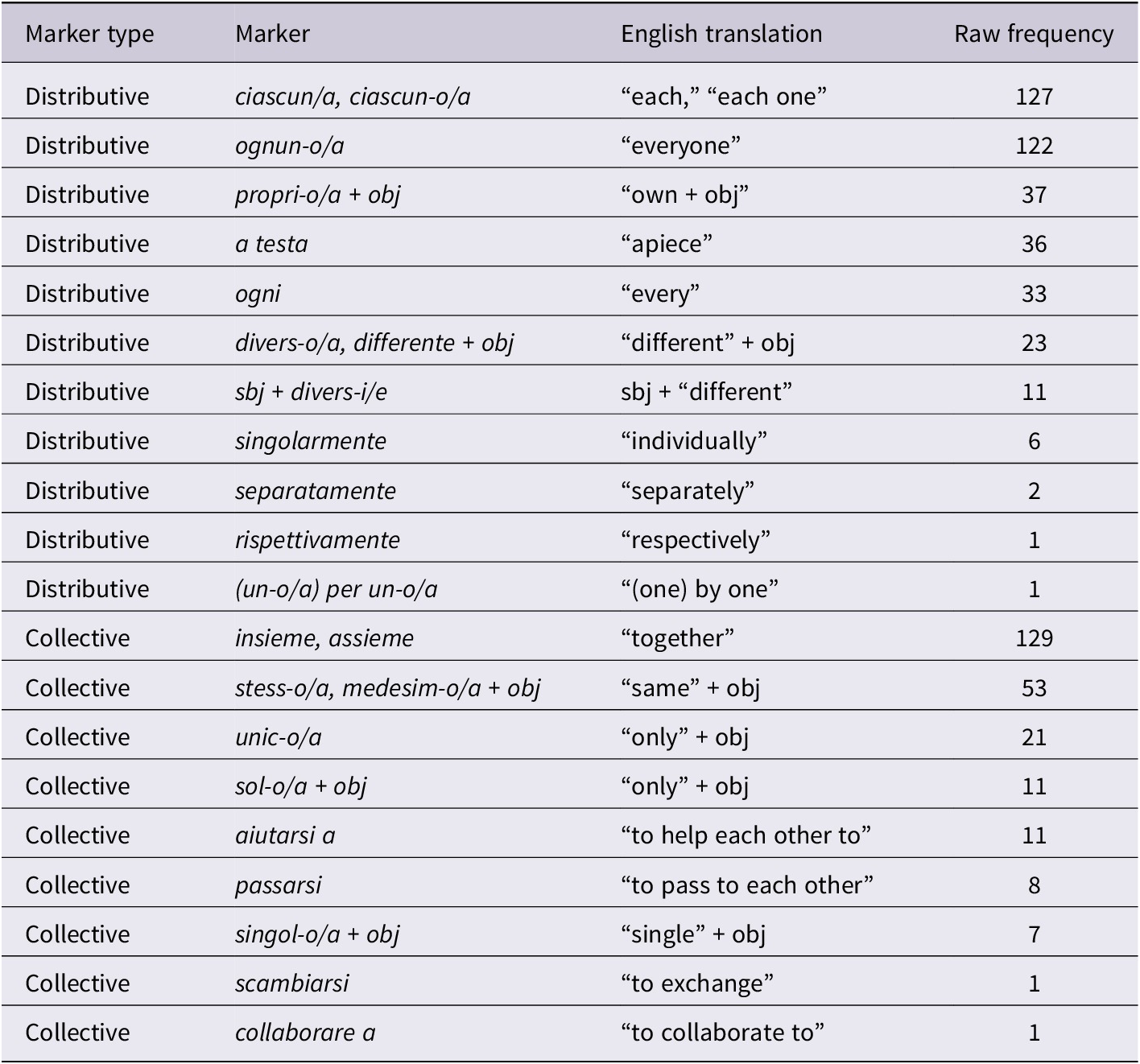The height and width of the screenshot is (1064, 1140).
Task: Click the 'a testa' marker cell
Action: (271, 244)
